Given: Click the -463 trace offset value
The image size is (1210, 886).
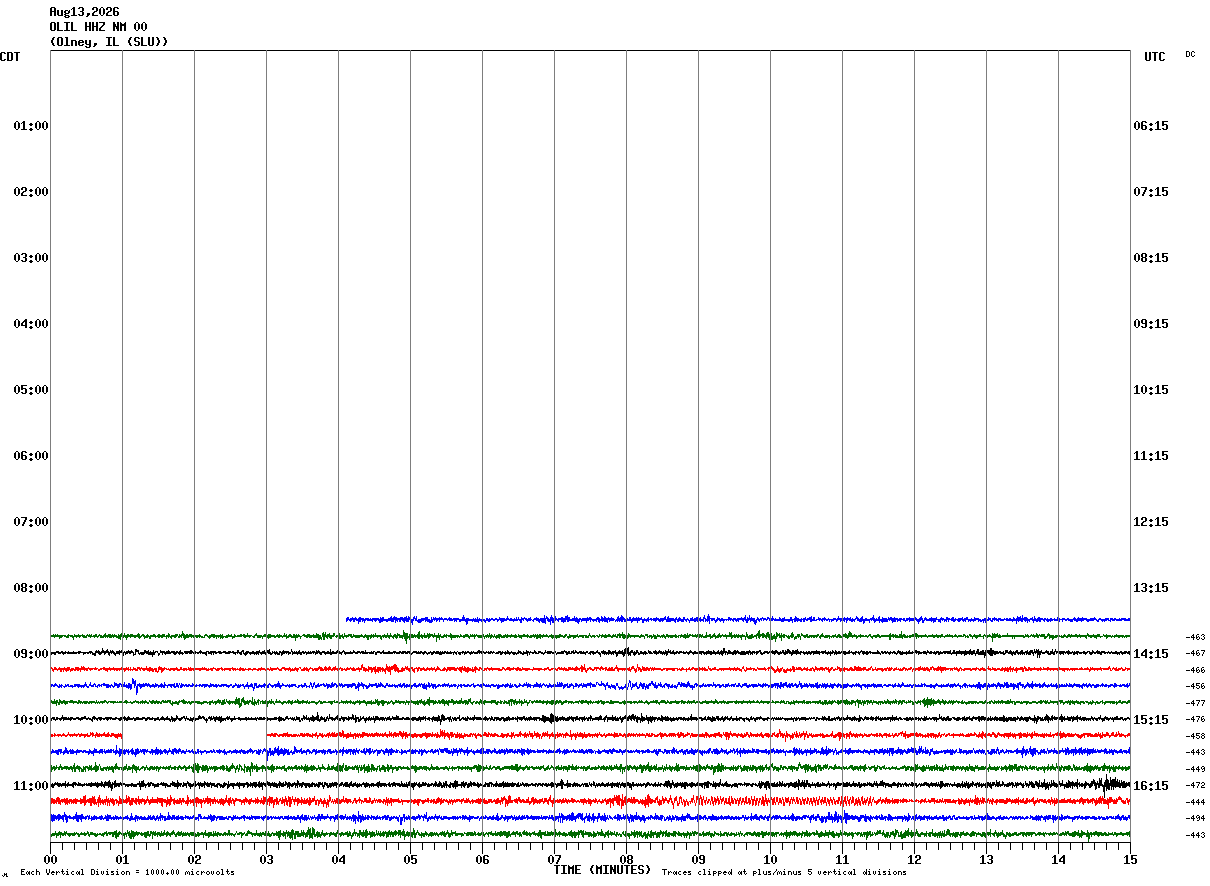Looking at the screenshot, I should pos(1195,637).
